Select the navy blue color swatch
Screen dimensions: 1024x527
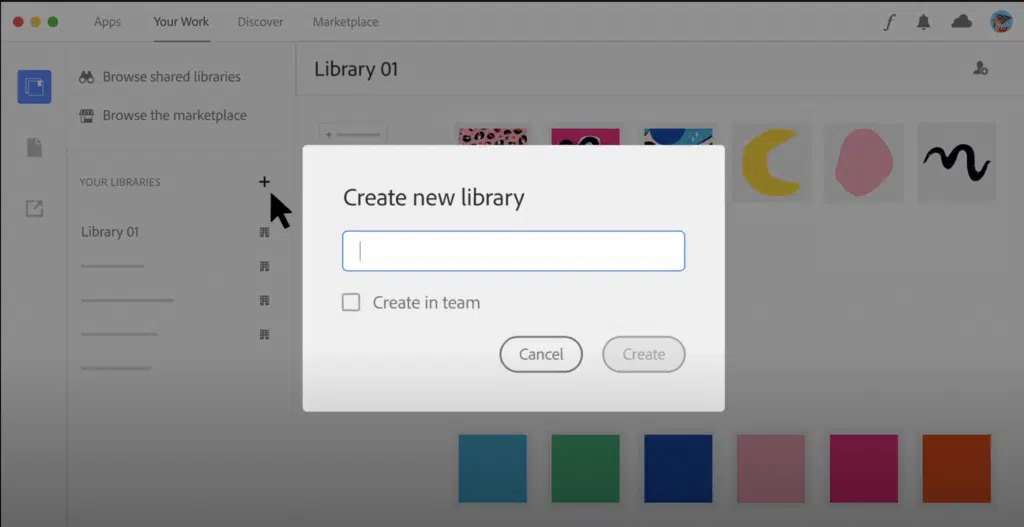tap(678, 469)
